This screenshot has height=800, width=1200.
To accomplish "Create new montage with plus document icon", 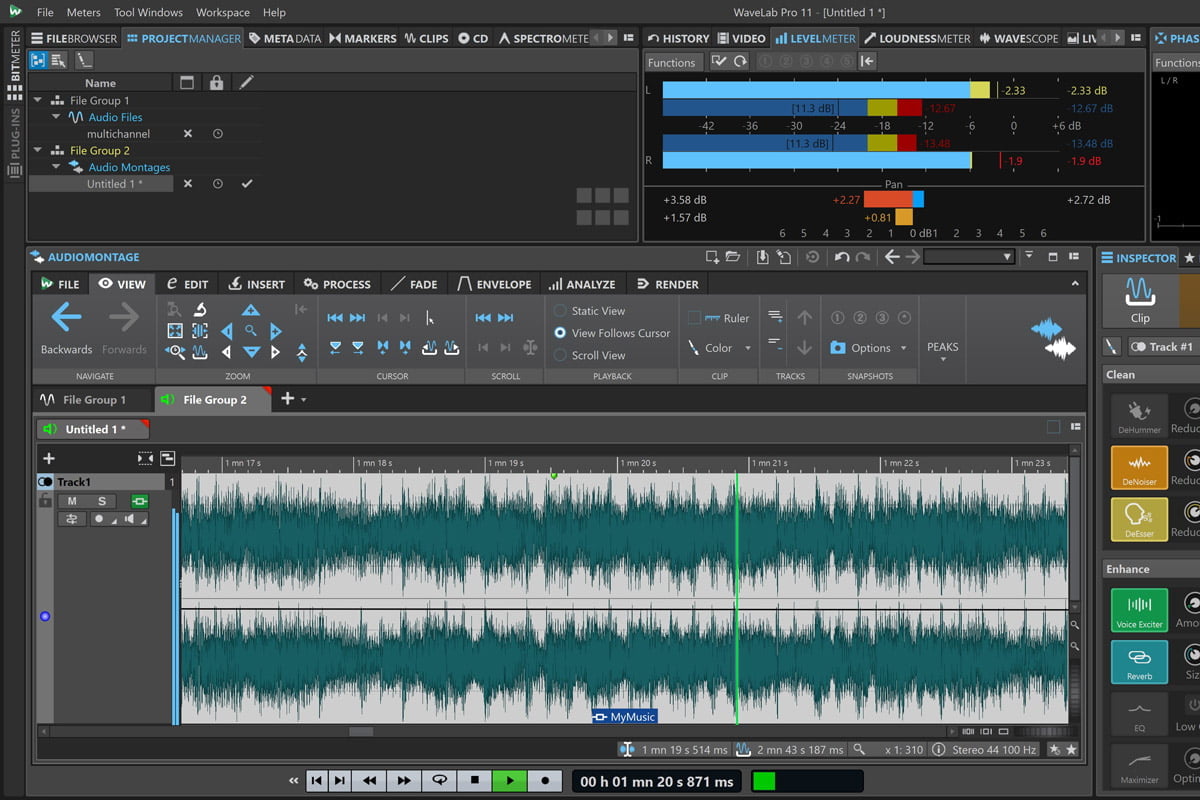I will pos(712,257).
